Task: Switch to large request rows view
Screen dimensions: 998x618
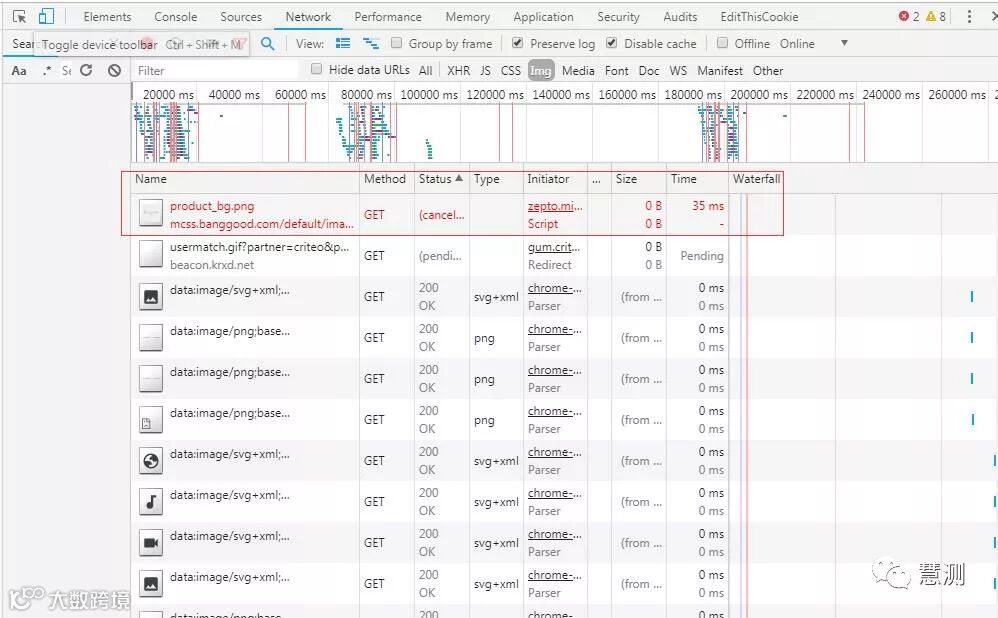Action: [343, 43]
